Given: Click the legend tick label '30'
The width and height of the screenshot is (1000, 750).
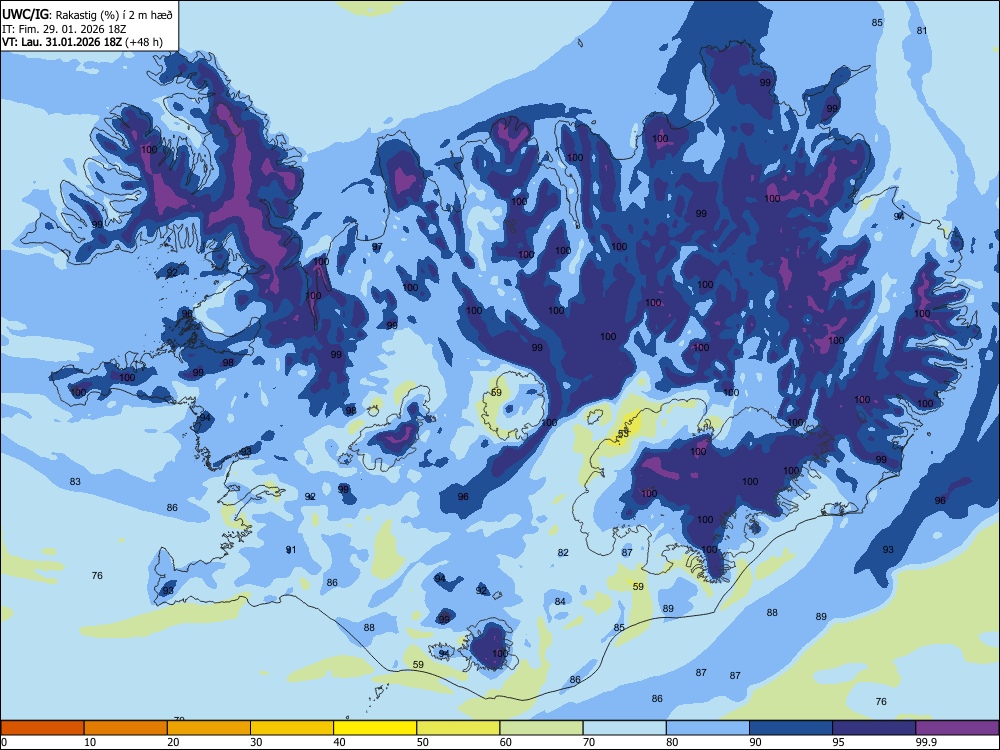Looking at the screenshot, I should (256, 742).
